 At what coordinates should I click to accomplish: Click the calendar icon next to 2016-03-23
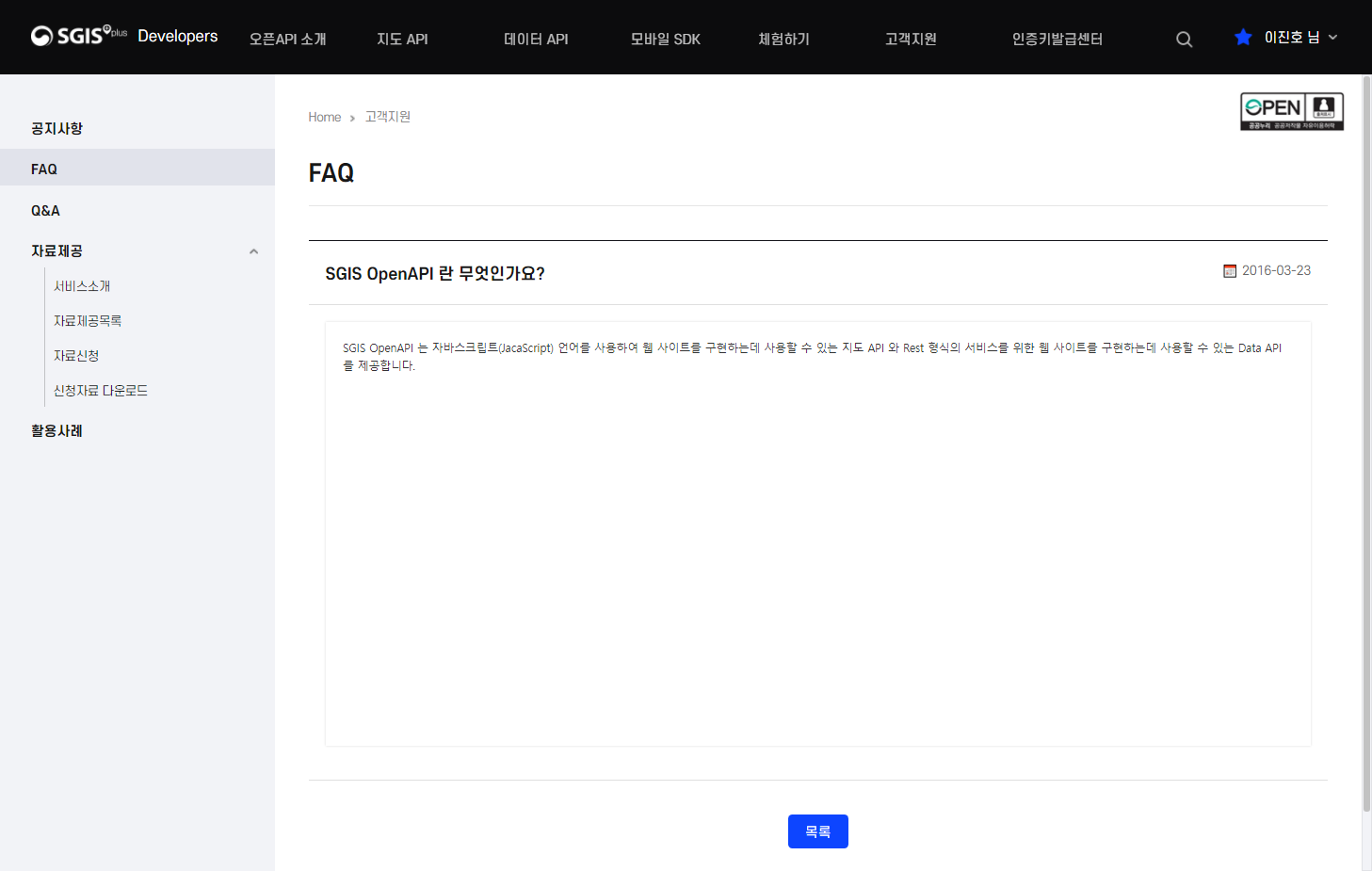click(1230, 270)
